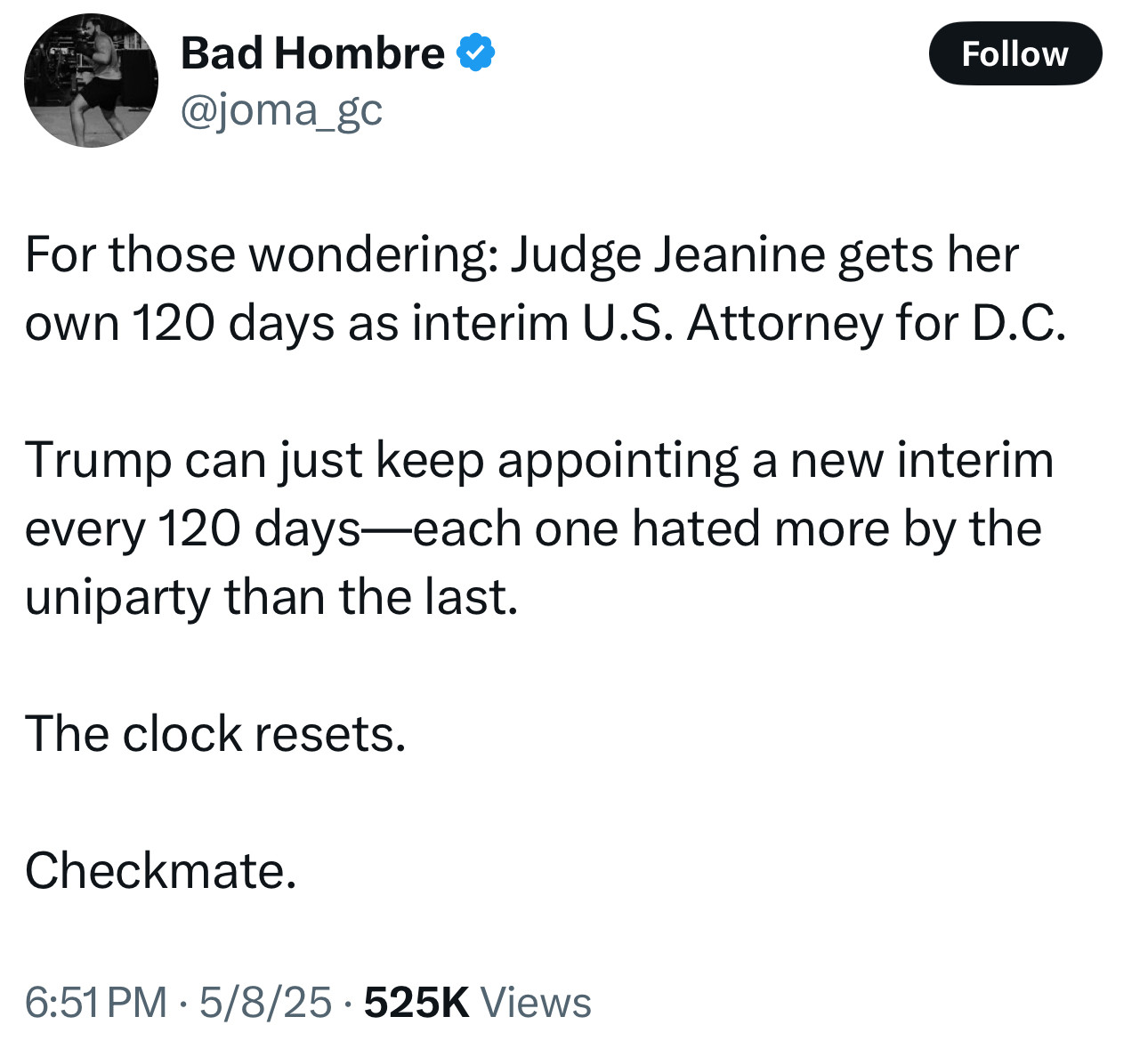Click the word Views in footer
The height and width of the screenshot is (1057, 1148).
point(536,1003)
